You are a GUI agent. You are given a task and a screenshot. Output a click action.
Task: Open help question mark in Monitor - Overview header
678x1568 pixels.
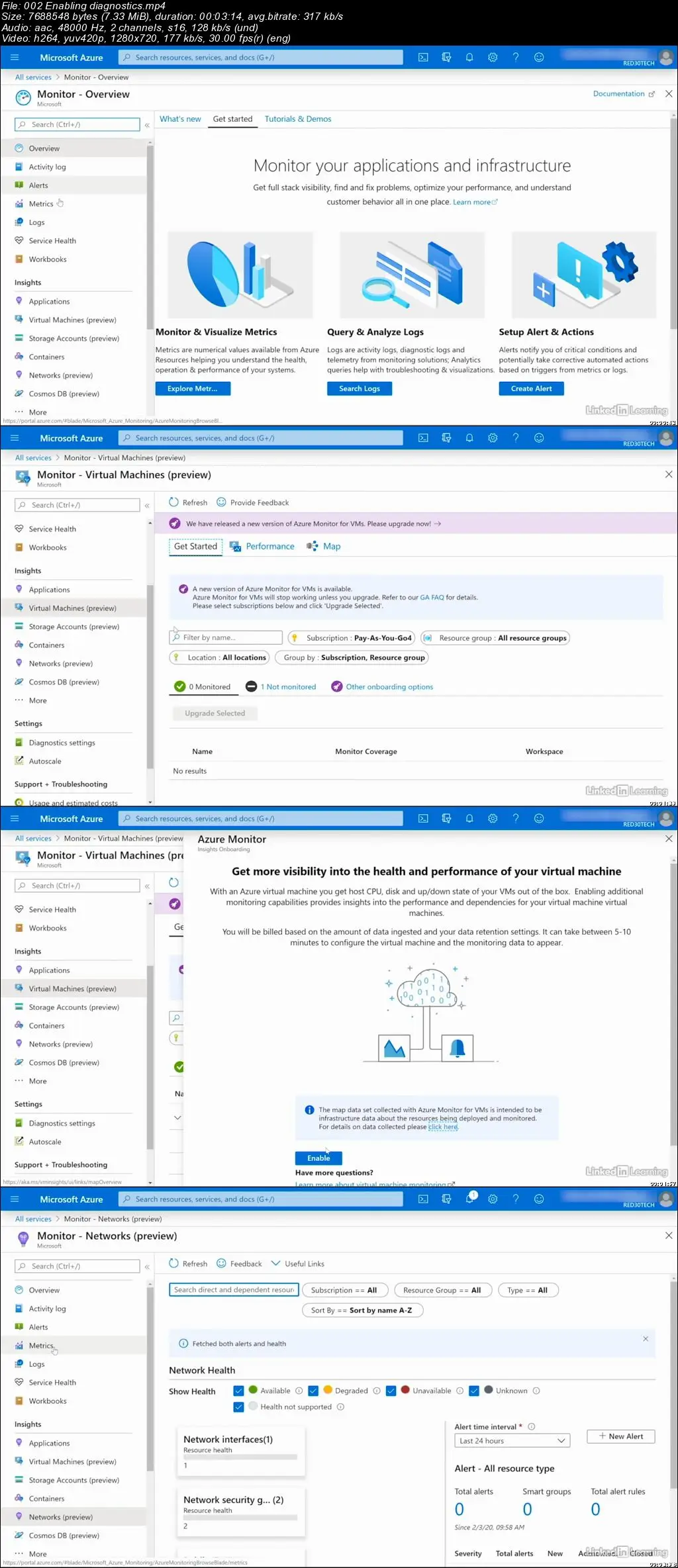tap(516, 58)
